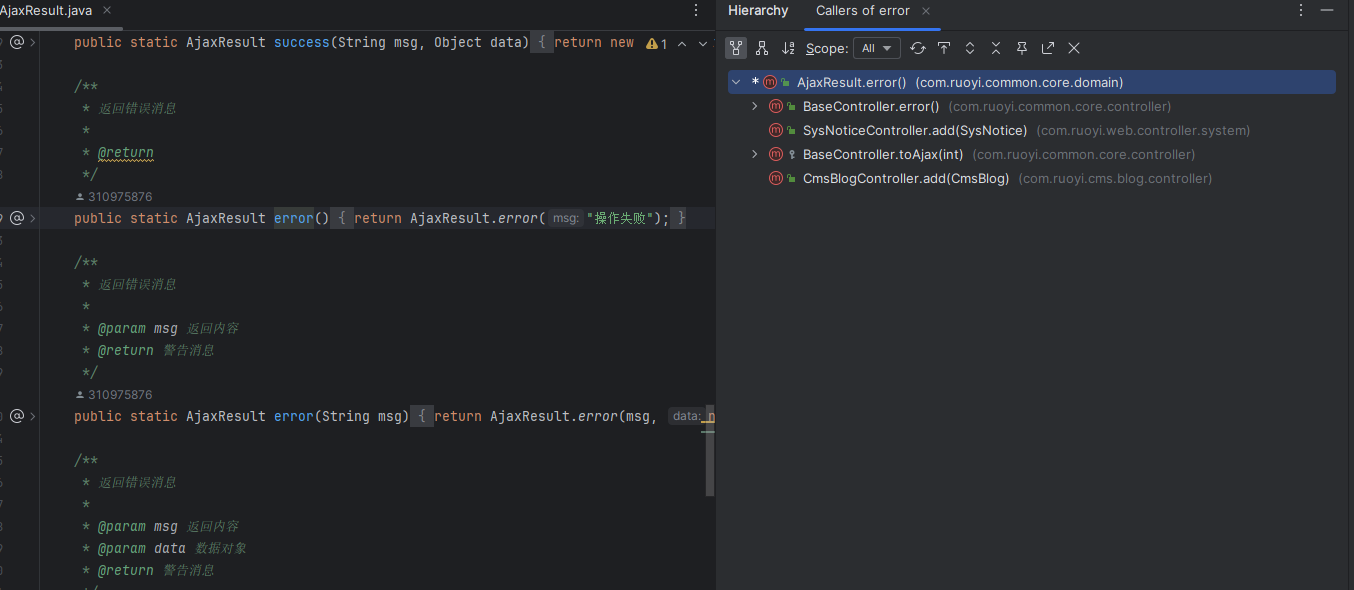Refresh the call hierarchy
Screen dimensions: 1354x590
point(918,48)
